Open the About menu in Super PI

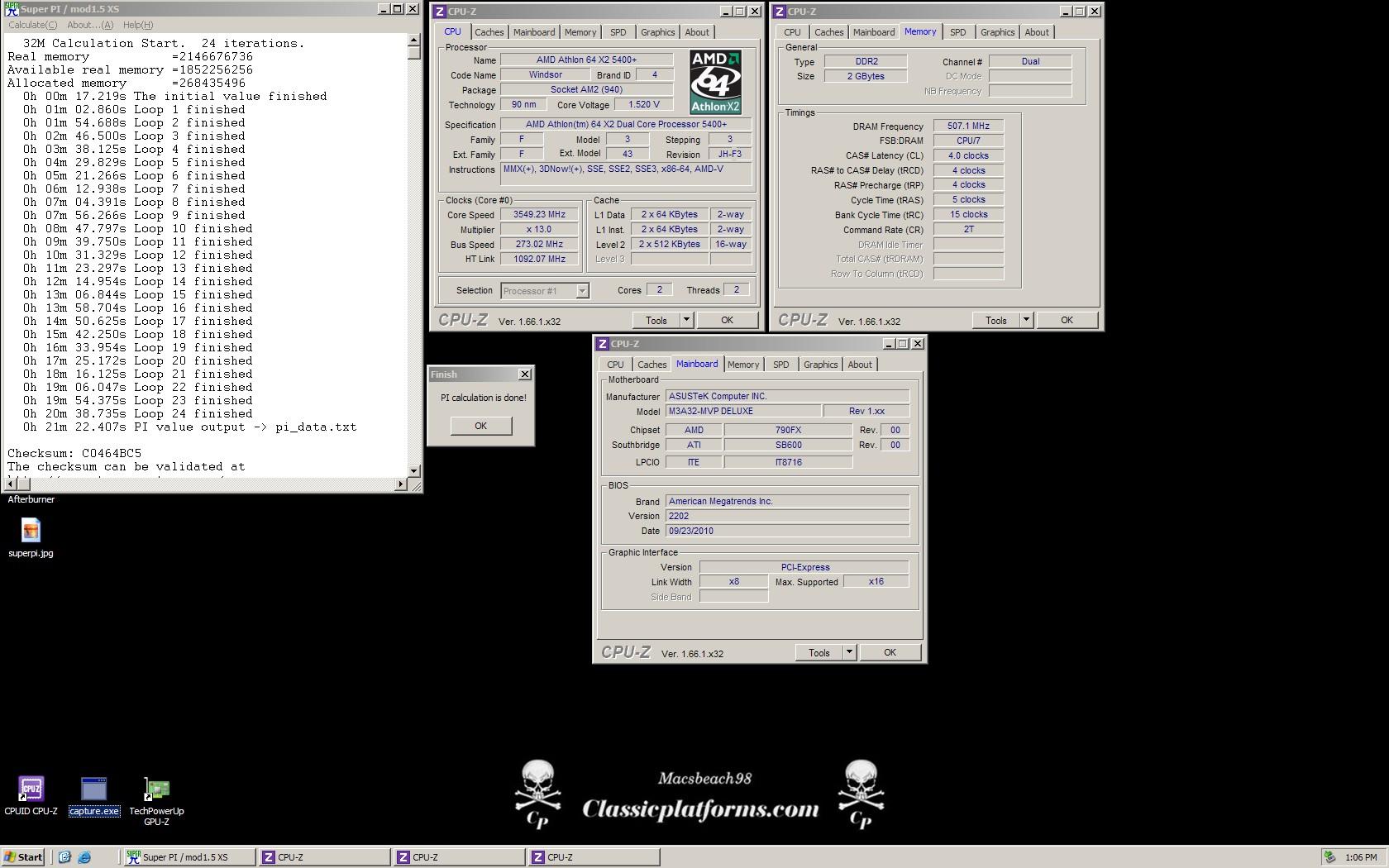(x=90, y=25)
